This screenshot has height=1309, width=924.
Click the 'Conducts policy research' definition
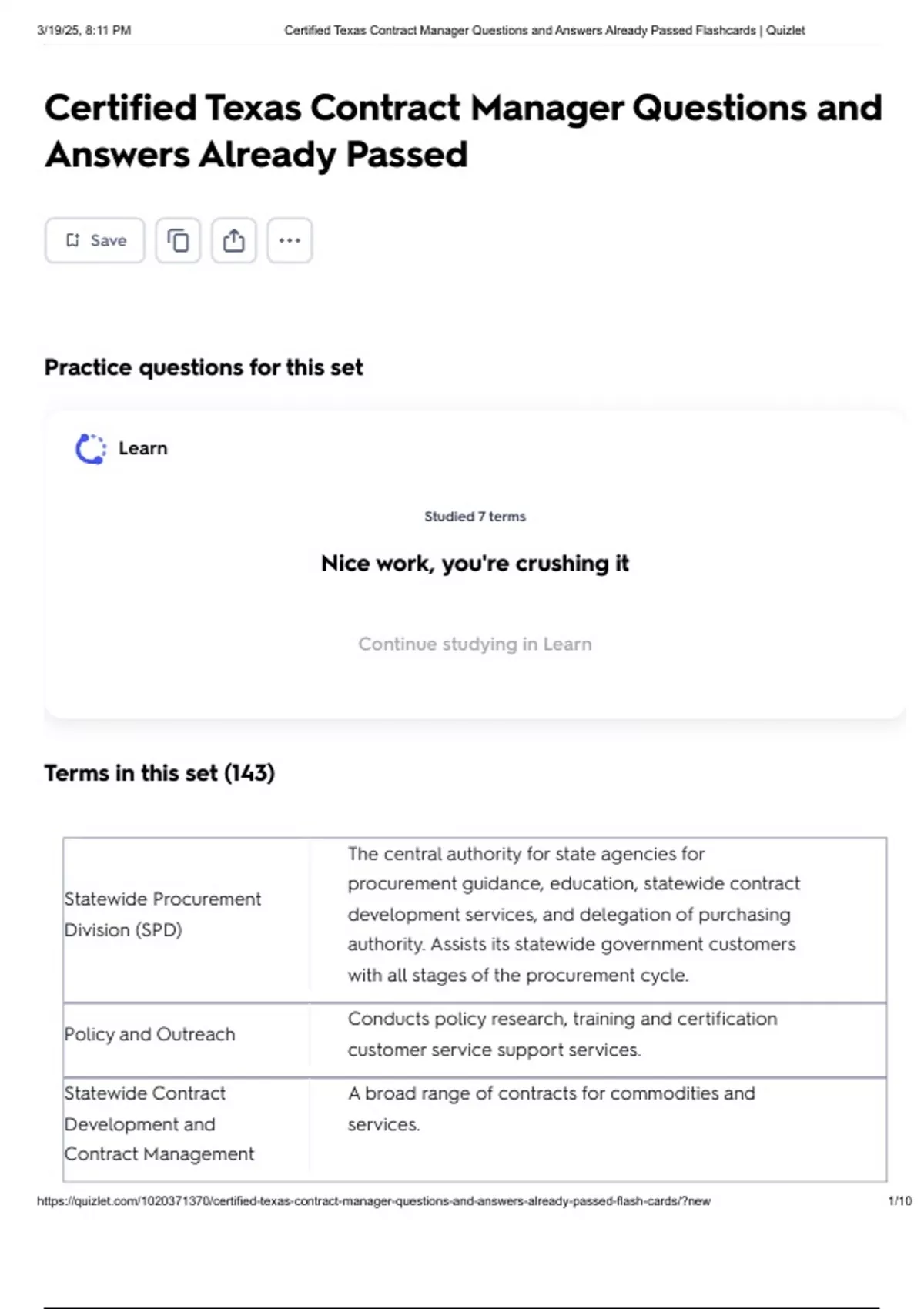tap(562, 1034)
